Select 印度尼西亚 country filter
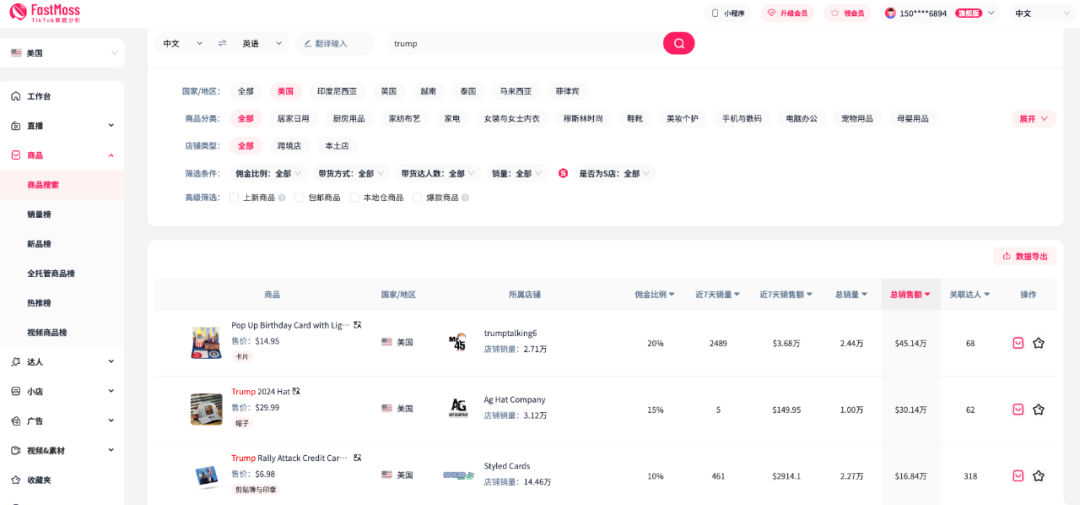 click(x=338, y=91)
